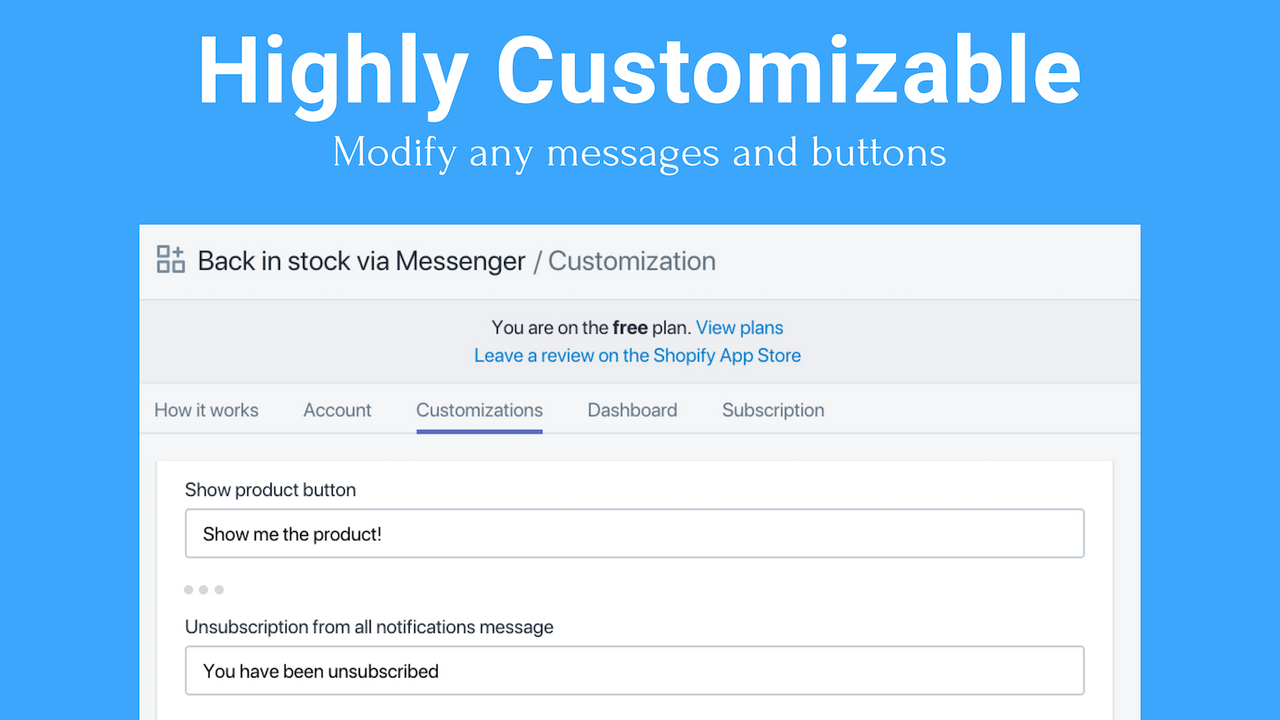Click the View plans link
This screenshot has width=1280, height=720.
[x=739, y=327]
